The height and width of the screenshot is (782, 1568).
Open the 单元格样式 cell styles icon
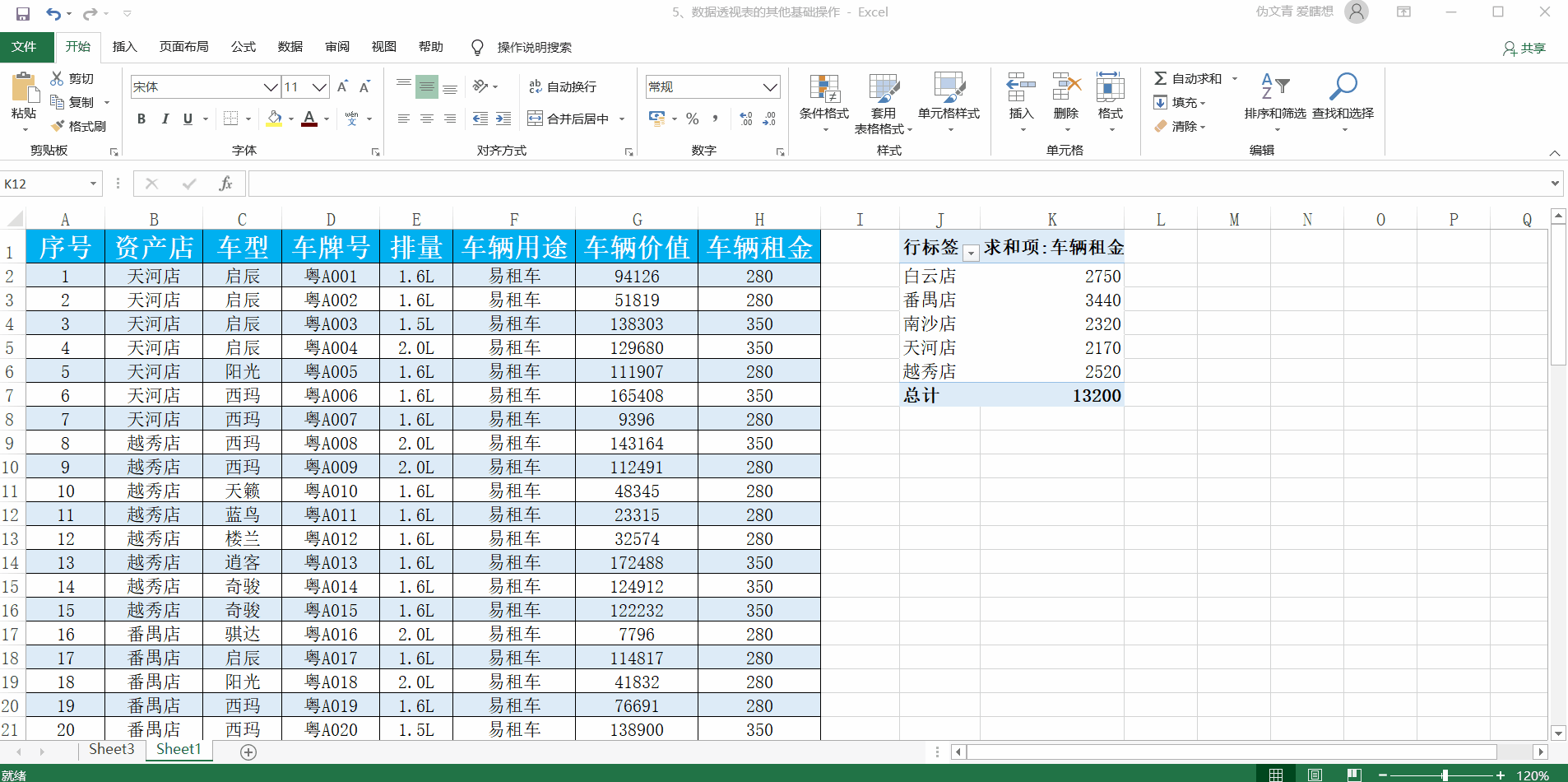coord(949,88)
